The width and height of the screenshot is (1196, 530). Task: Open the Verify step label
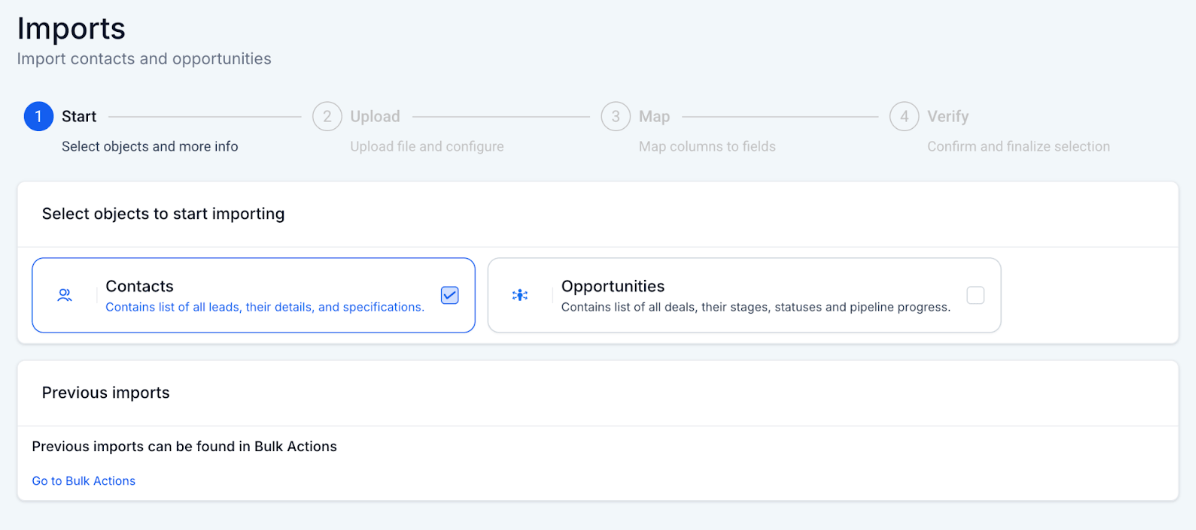click(x=948, y=117)
